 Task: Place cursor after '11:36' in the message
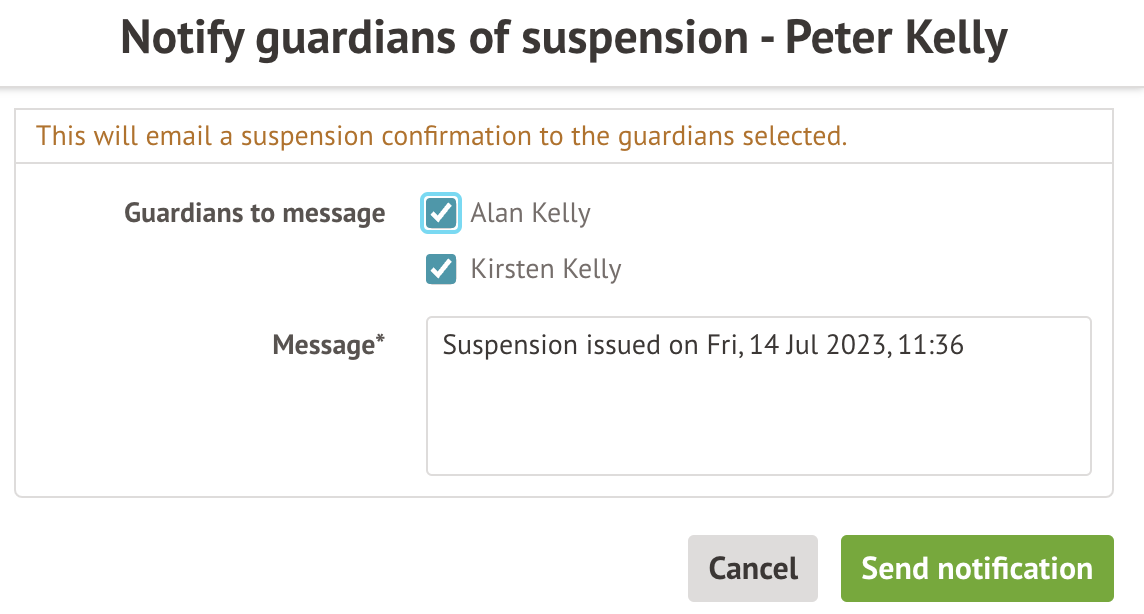pos(965,345)
